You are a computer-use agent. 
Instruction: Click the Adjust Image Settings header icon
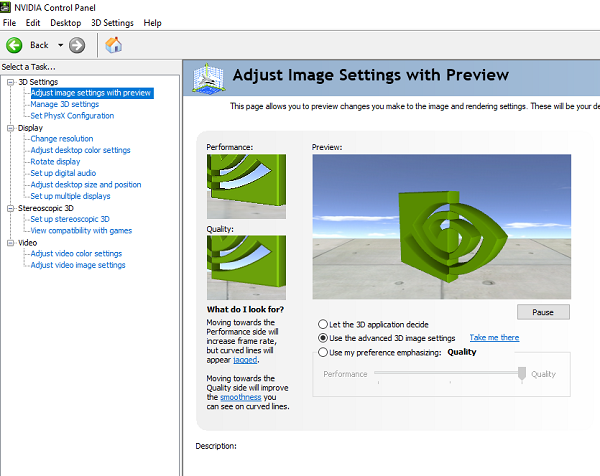[x=208, y=78]
